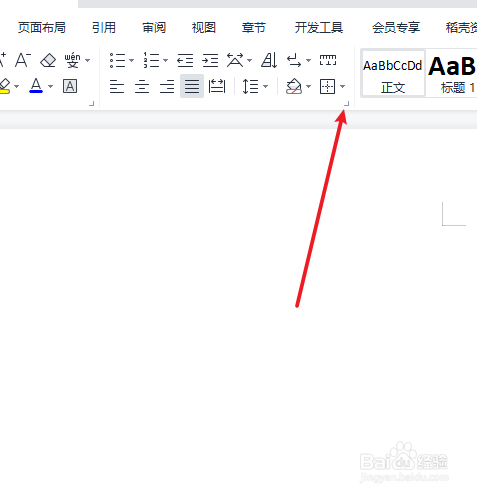The image size is (477, 495).
Task: Apply the 标题 1 heading style
Action: click(452, 73)
